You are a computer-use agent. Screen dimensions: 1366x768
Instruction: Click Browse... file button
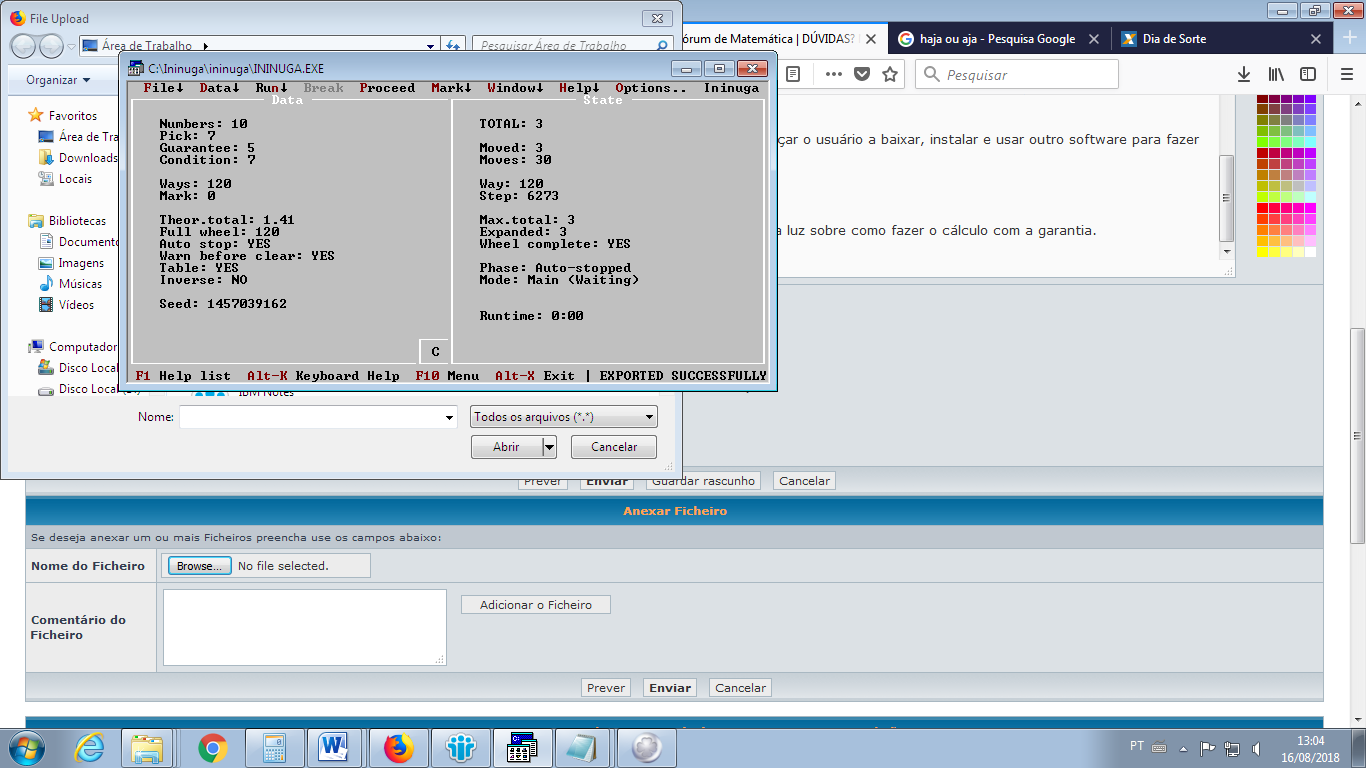(198, 566)
